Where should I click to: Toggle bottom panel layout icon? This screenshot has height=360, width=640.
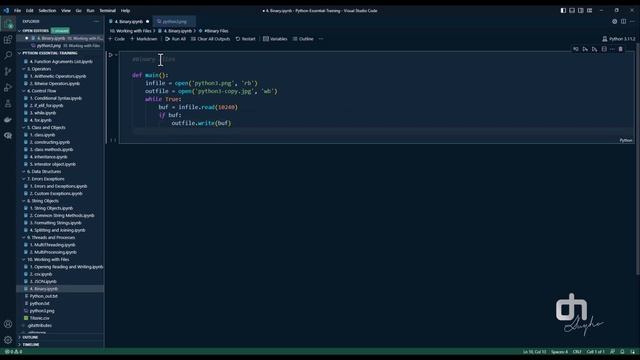[572, 11]
